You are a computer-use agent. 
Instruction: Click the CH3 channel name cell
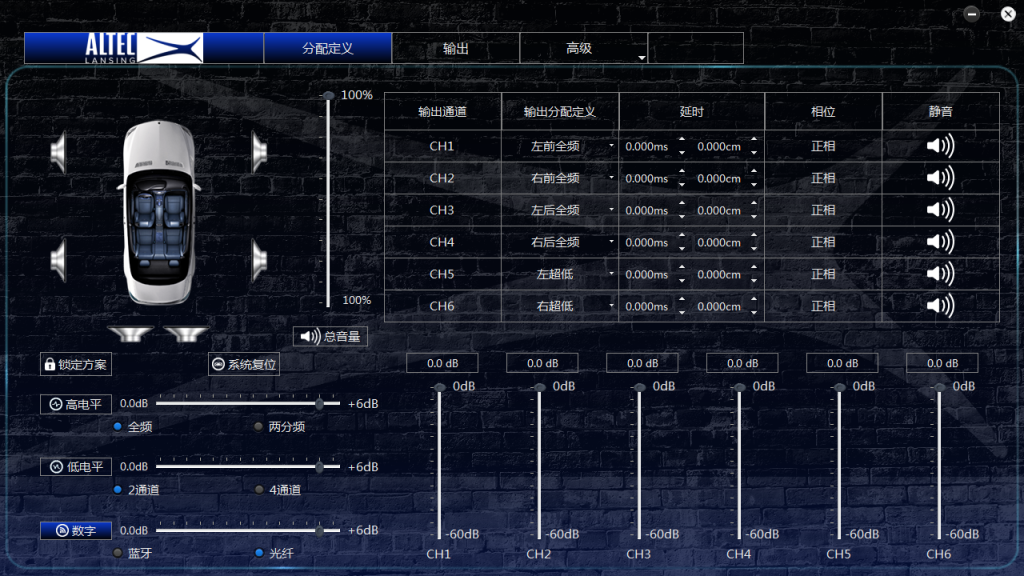pyautogui.click(x=442, y=210)
